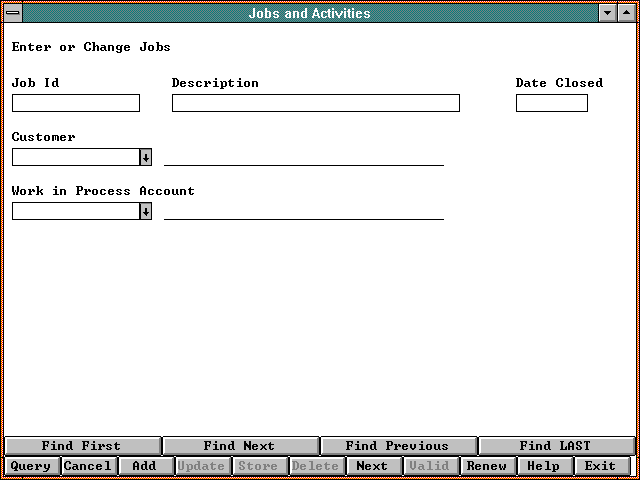Select the Description text field
This screenshot has width=640, height=480.
[x=315, y=103]
